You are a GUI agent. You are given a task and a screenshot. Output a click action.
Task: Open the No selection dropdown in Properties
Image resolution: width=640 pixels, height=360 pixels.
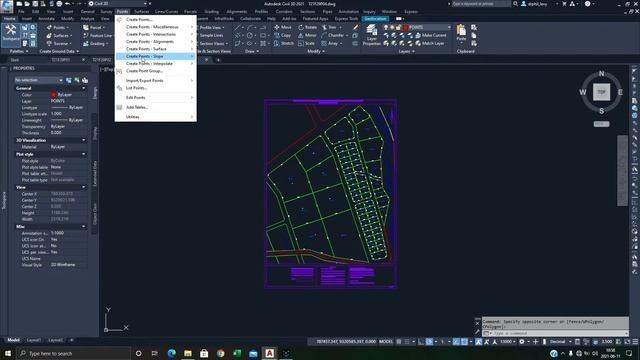39,80
